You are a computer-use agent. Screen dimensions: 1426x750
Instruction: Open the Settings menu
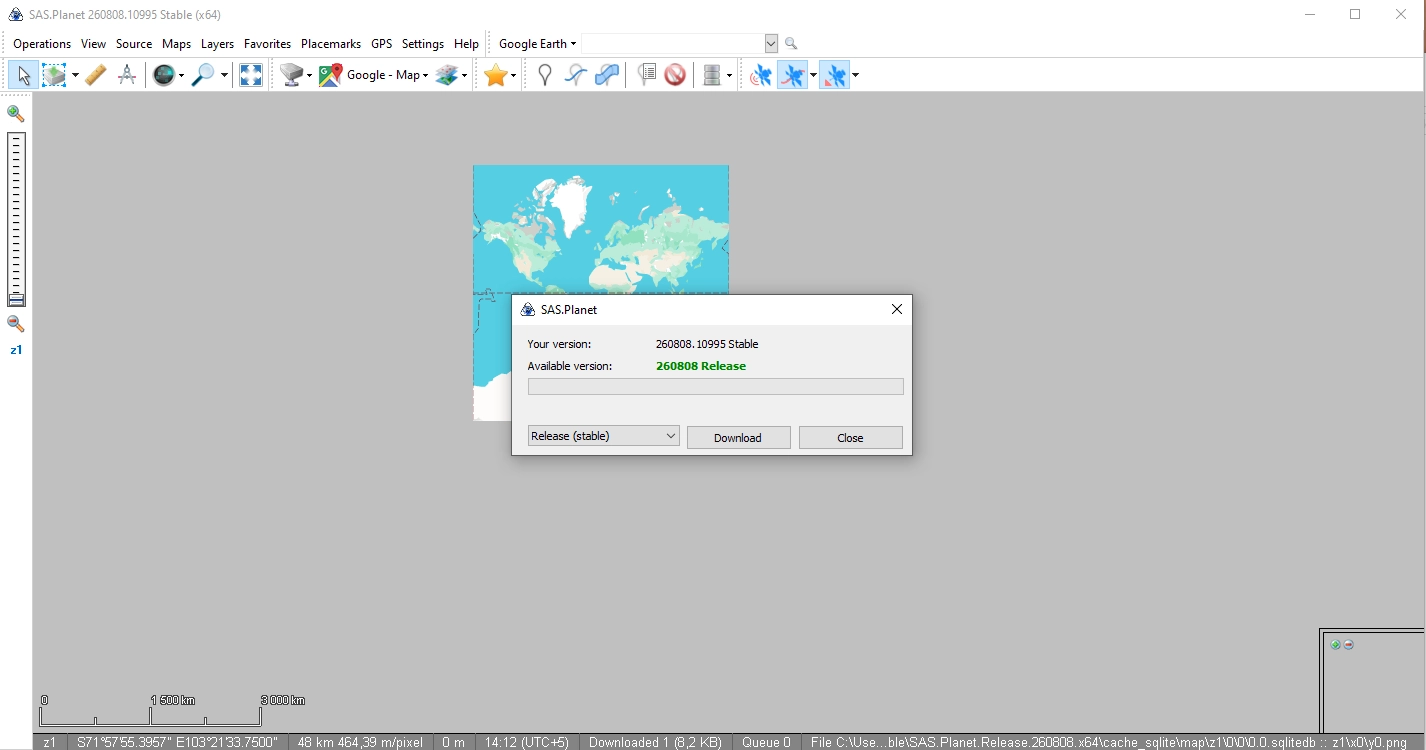click(x=423, y=44)
